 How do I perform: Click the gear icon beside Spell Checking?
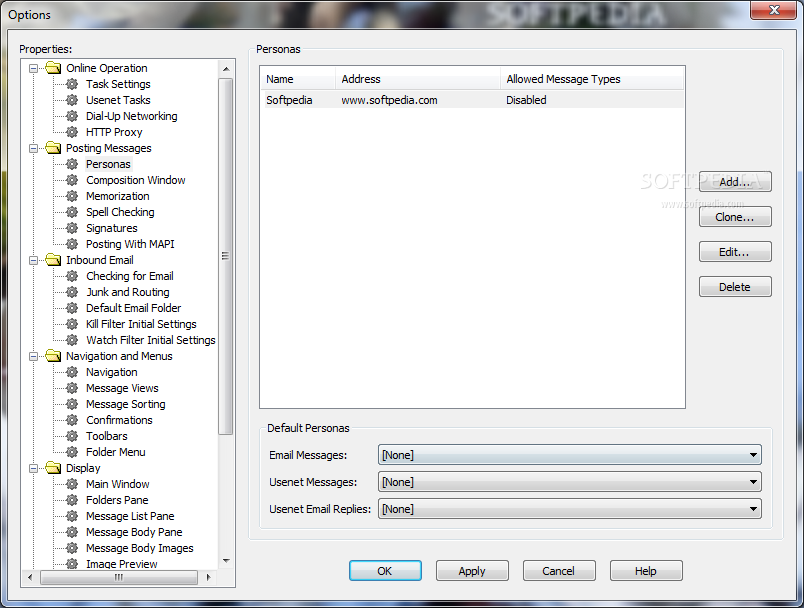pos(72,212)
